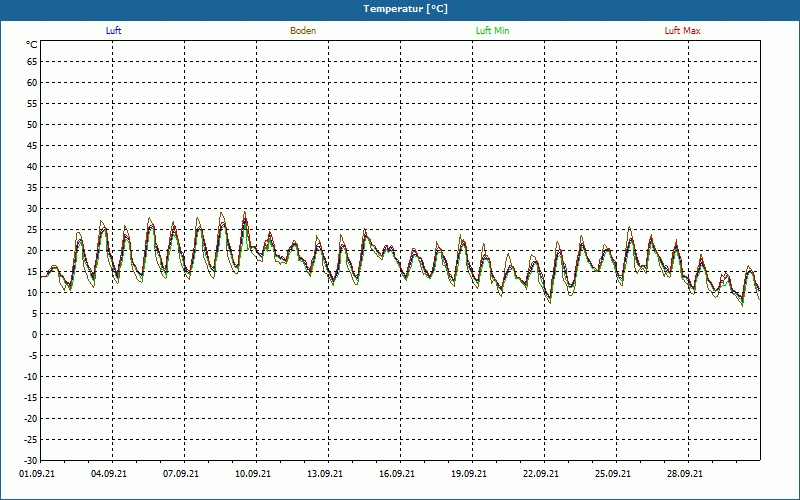Click the 30 degree y-axis tick label
This screenshot has height=500, width=800.
(32, 209)
